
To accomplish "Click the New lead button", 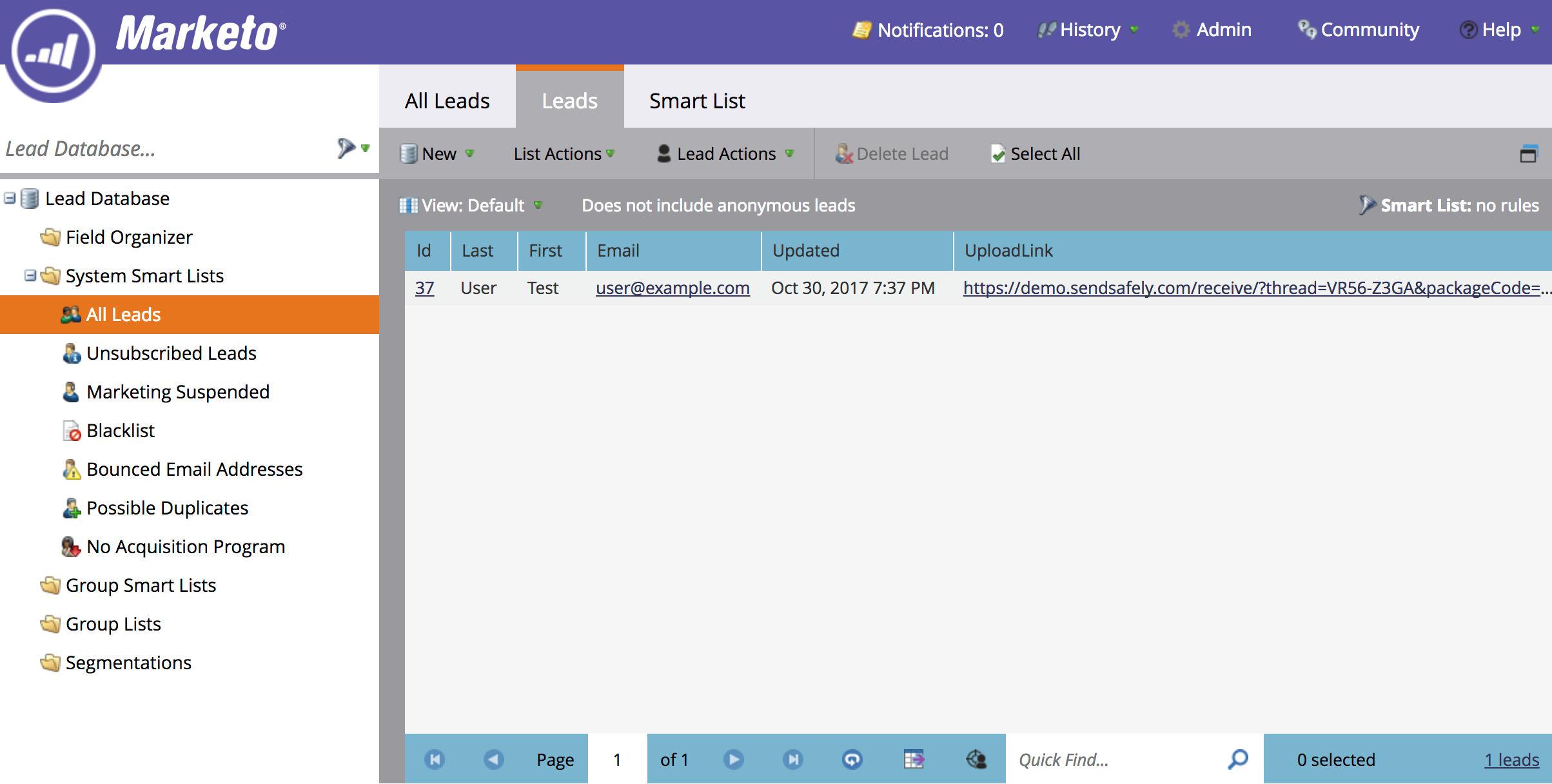I will click(437, 153).
